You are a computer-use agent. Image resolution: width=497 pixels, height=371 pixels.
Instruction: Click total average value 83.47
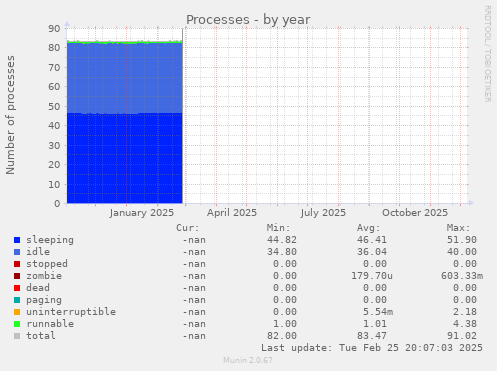click(x=372, y=336)
